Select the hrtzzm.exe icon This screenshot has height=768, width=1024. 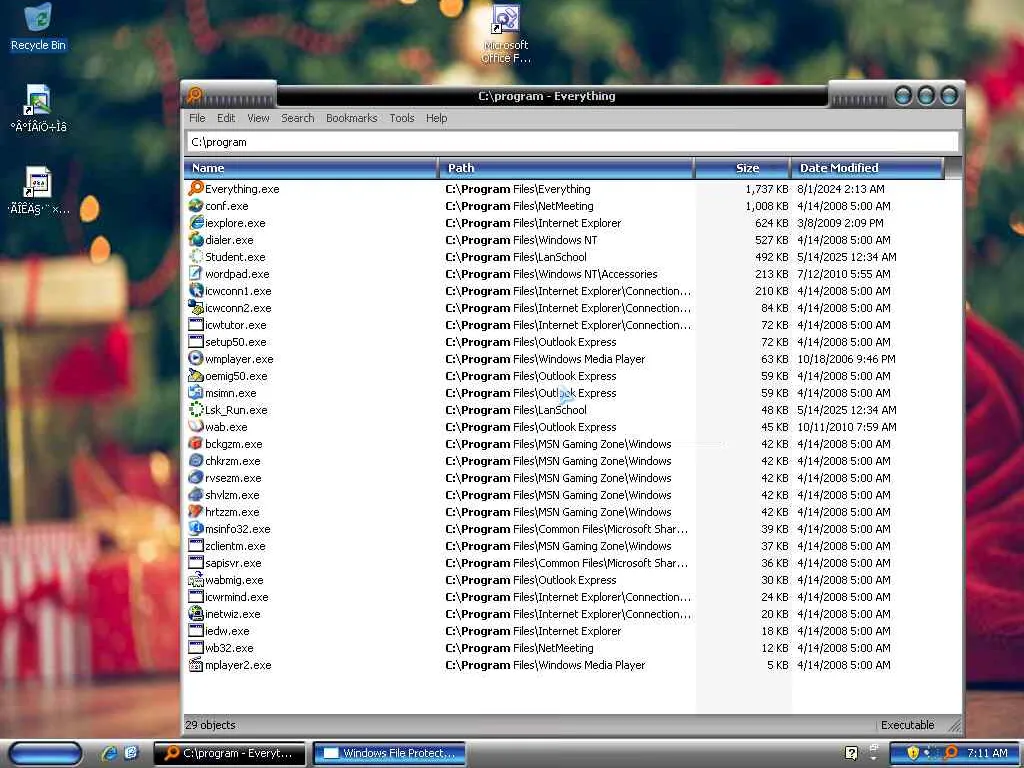[x=196, y=511]
